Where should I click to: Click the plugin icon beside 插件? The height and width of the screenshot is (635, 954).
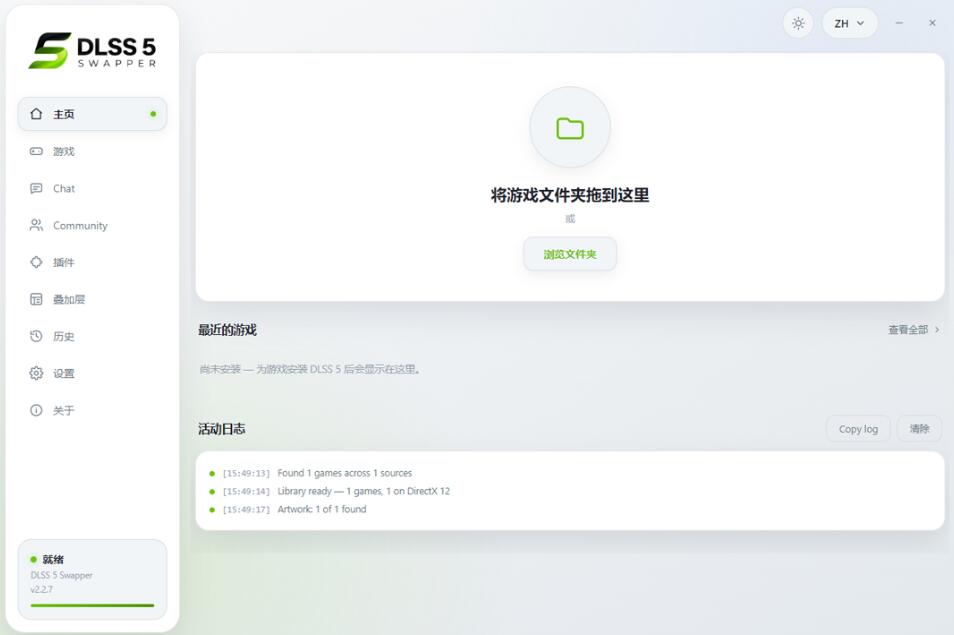click(37, 262)
